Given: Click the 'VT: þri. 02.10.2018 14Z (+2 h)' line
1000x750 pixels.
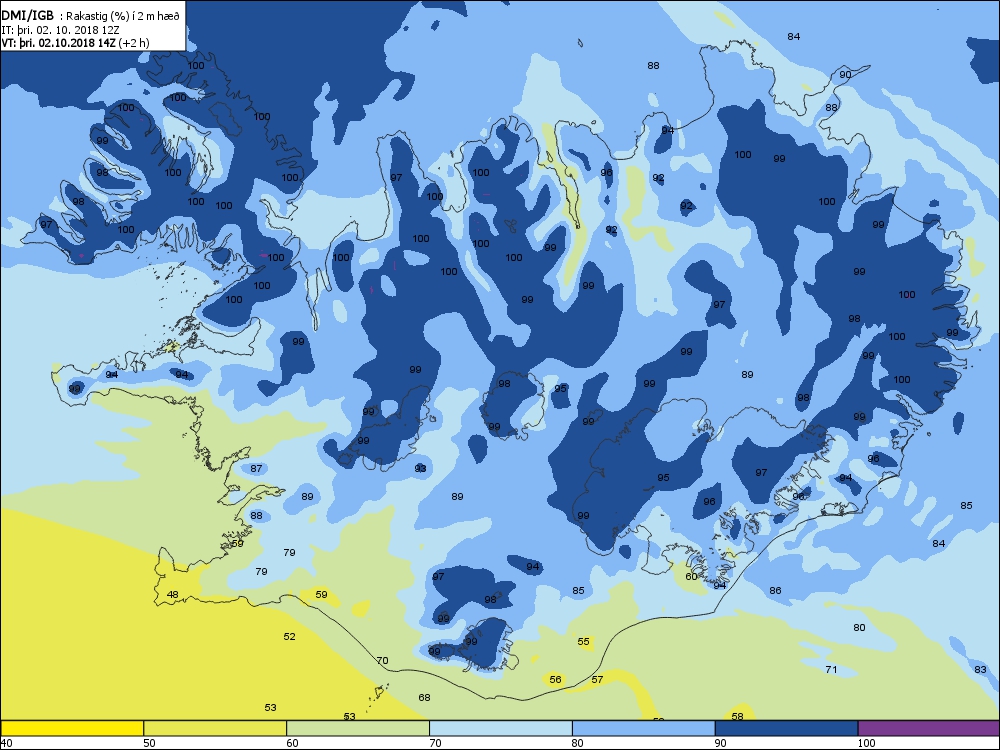Looking at the screenshot, I should click(75, 43).
